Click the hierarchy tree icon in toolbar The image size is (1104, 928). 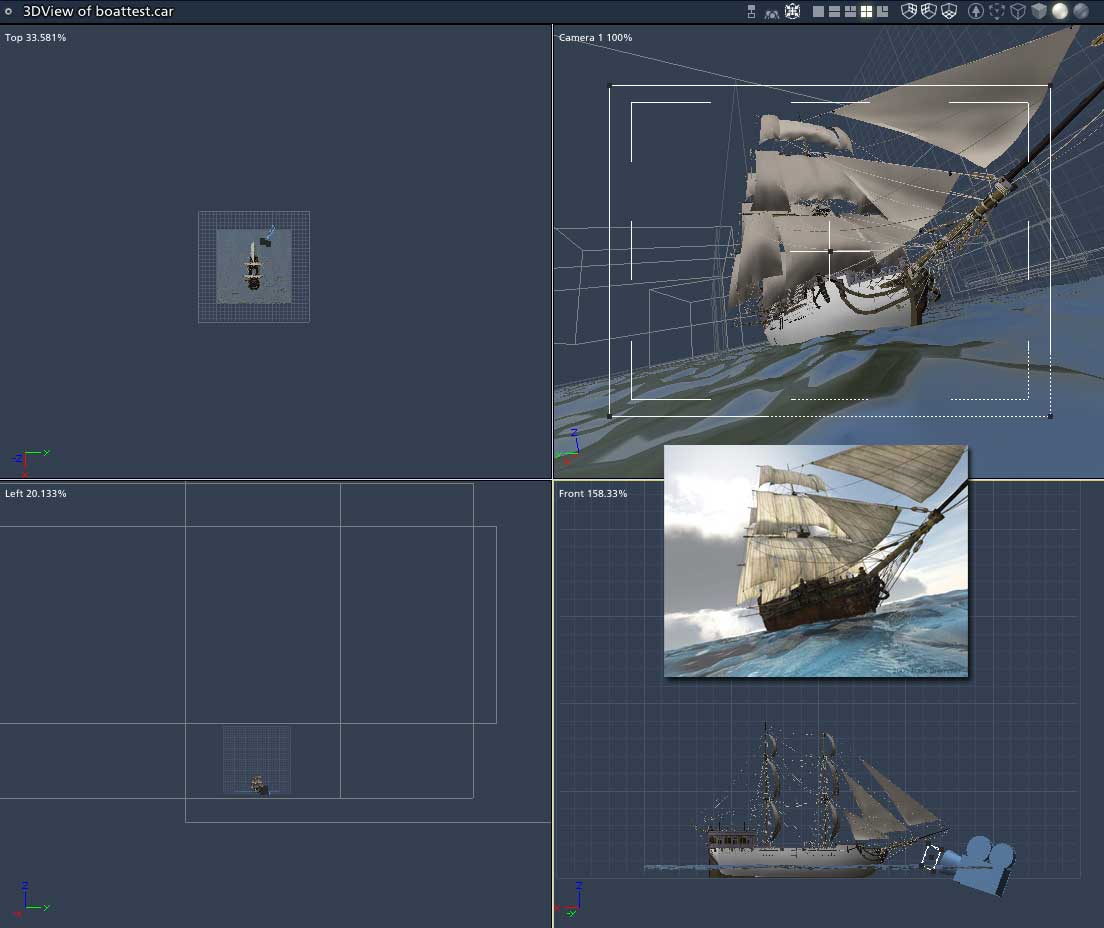pos(751,12)
